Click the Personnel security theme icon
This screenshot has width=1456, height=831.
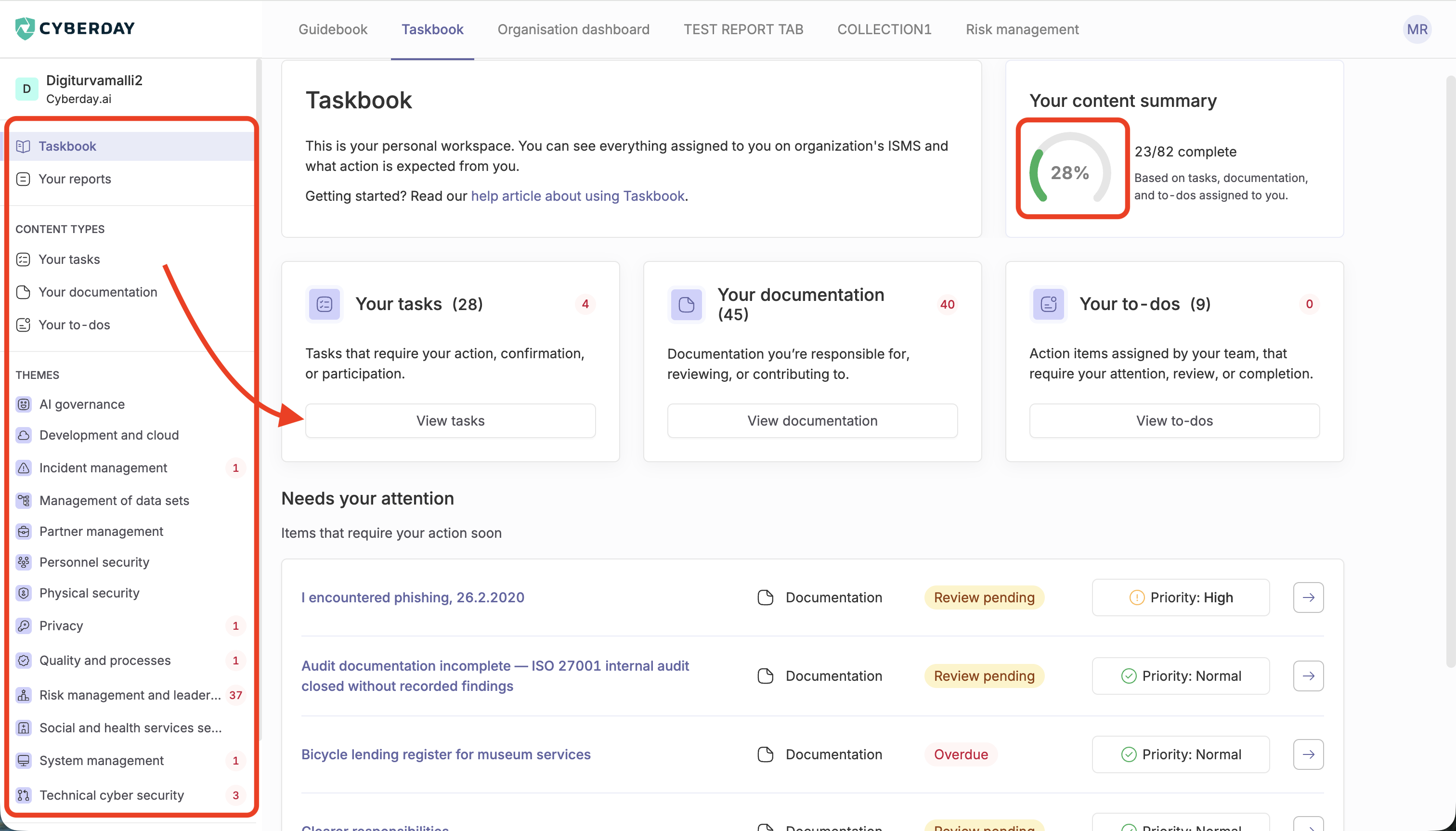[24, 562]
